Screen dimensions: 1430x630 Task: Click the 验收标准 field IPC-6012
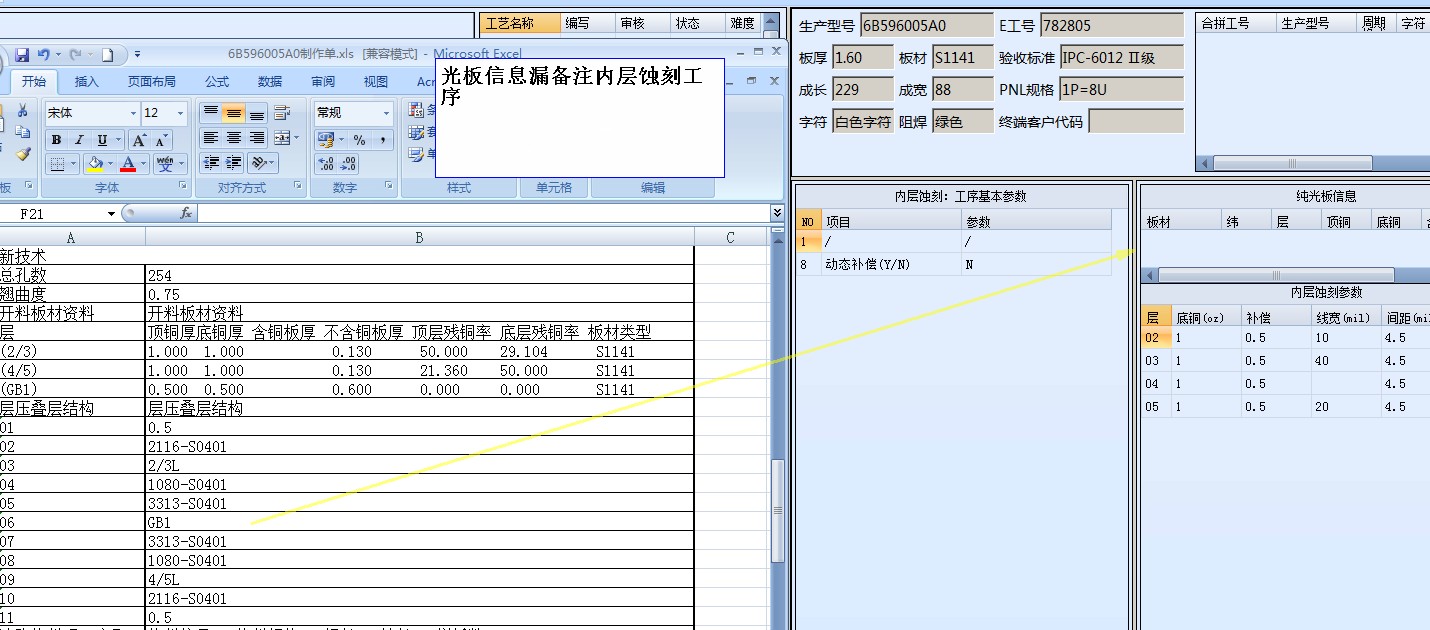point(1121,57)
